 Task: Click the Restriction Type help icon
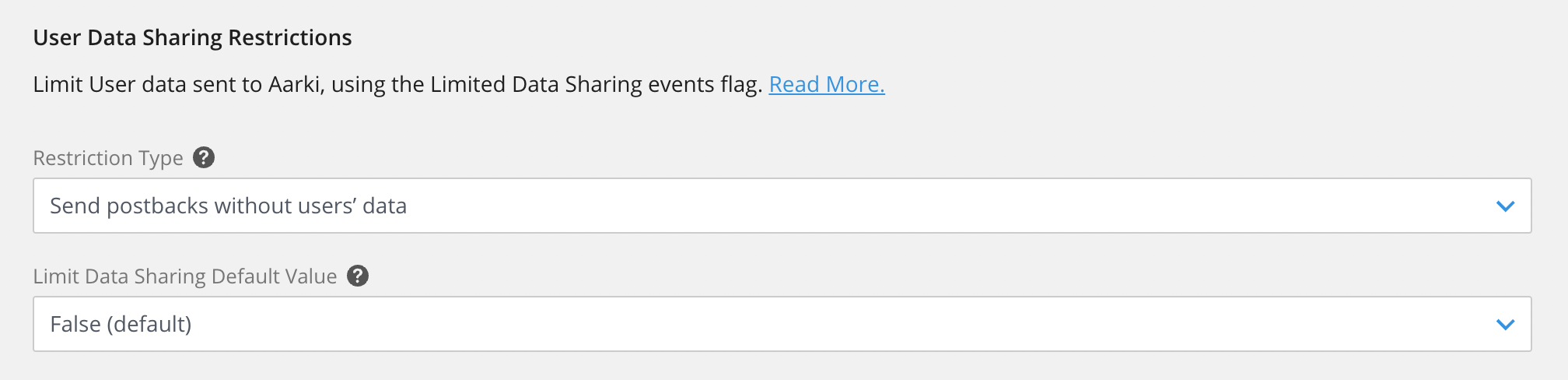click(x=204, y=157)
